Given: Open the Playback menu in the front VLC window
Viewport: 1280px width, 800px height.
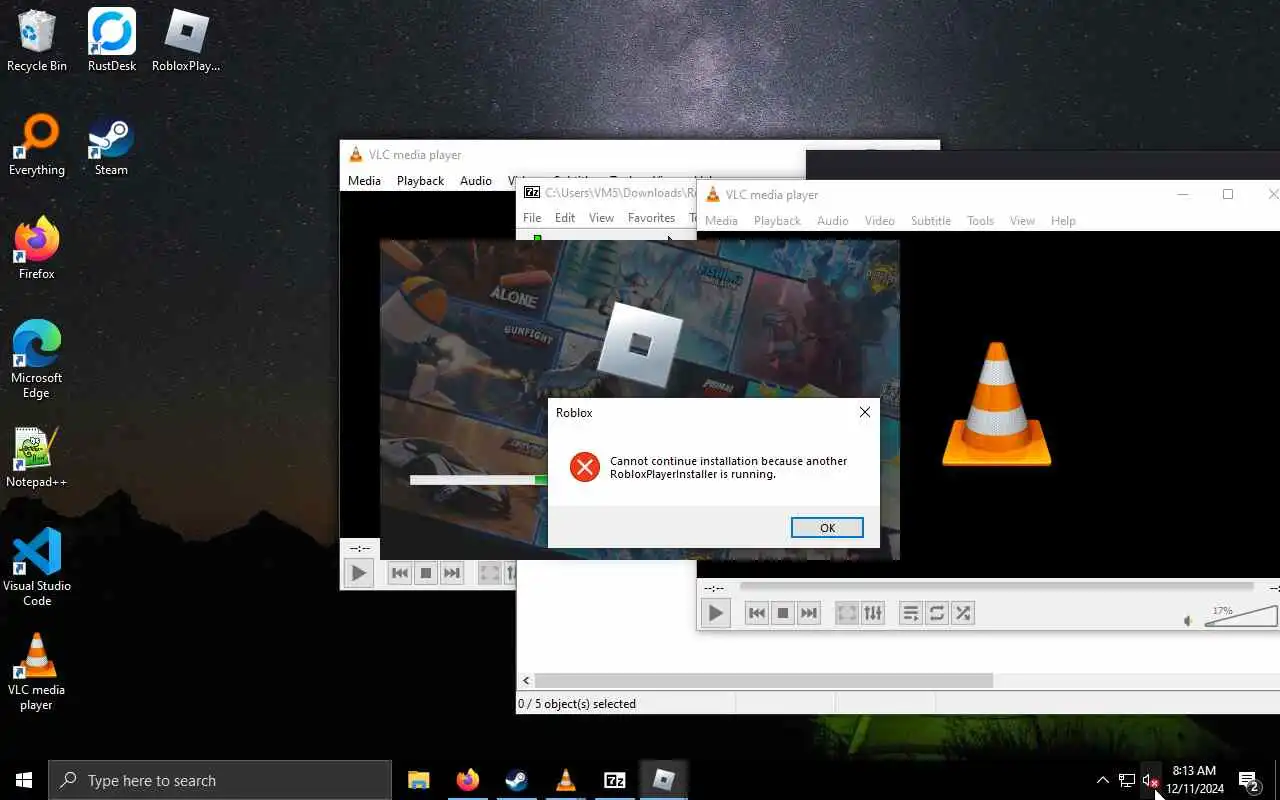Looking at the screenshot, I should [777, 221].
